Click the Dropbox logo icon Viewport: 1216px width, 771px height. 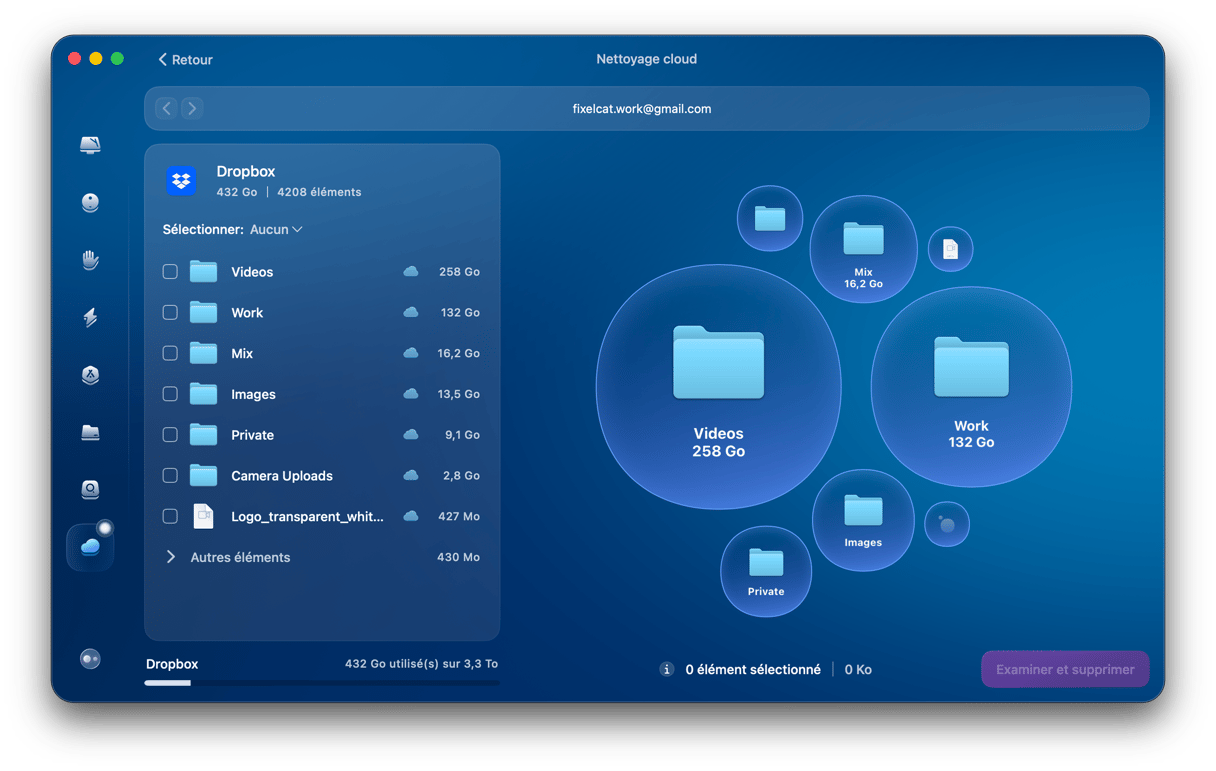pyautogui.click(x=181, y=181)
